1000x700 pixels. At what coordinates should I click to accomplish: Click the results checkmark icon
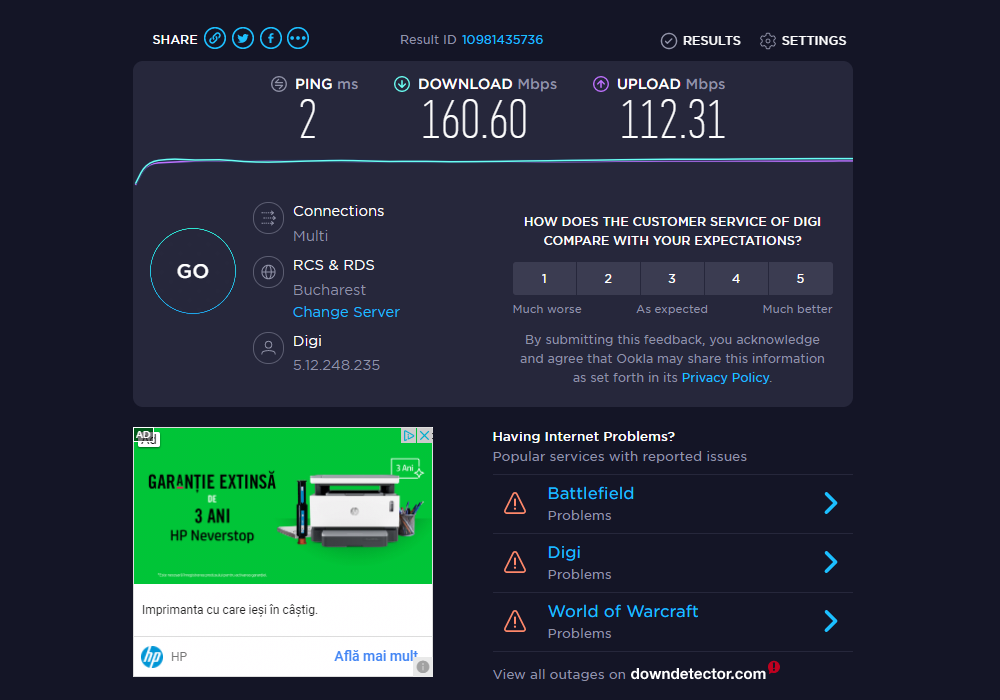coord(668,41)
